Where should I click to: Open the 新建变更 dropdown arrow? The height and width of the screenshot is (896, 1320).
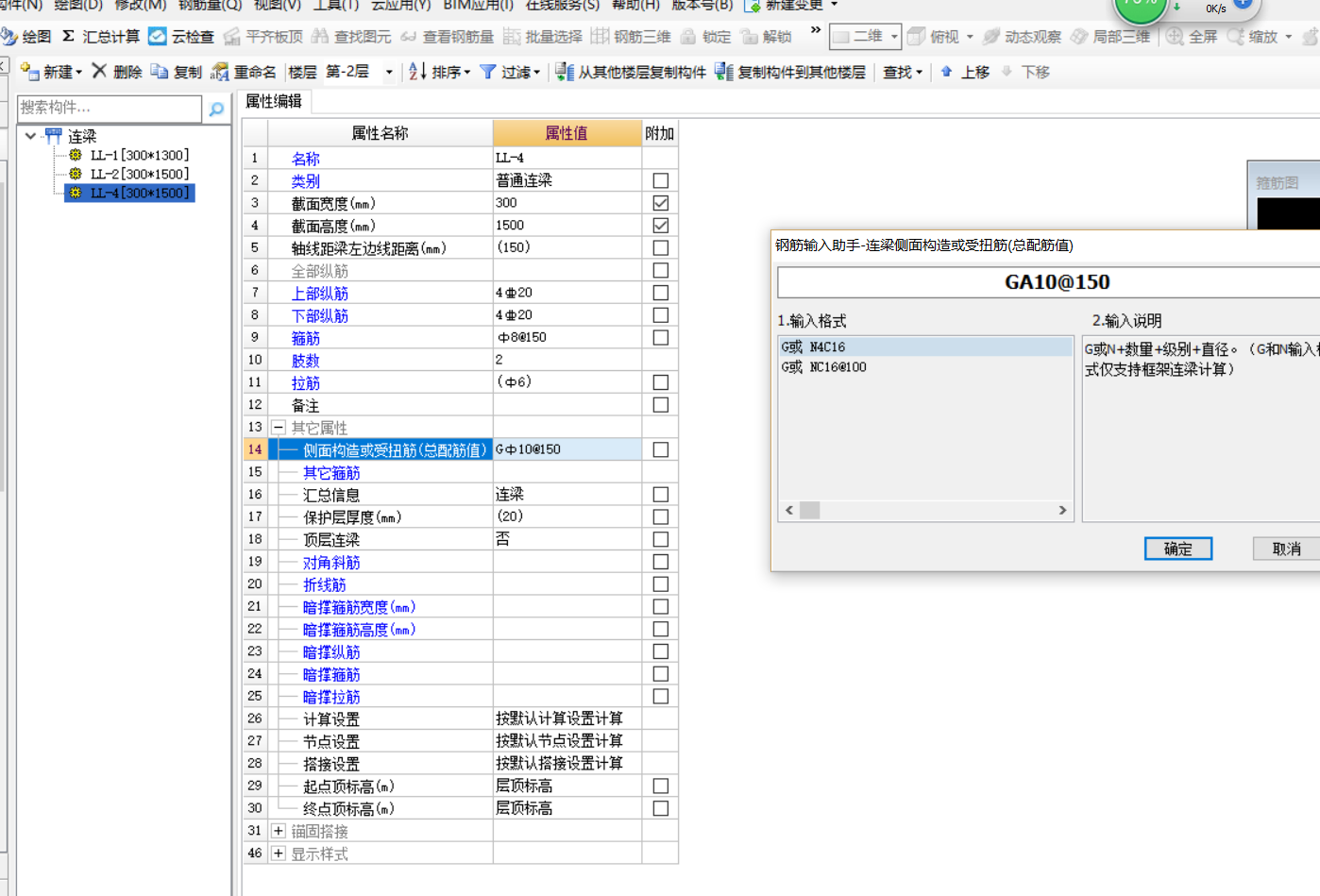point(834,5)
